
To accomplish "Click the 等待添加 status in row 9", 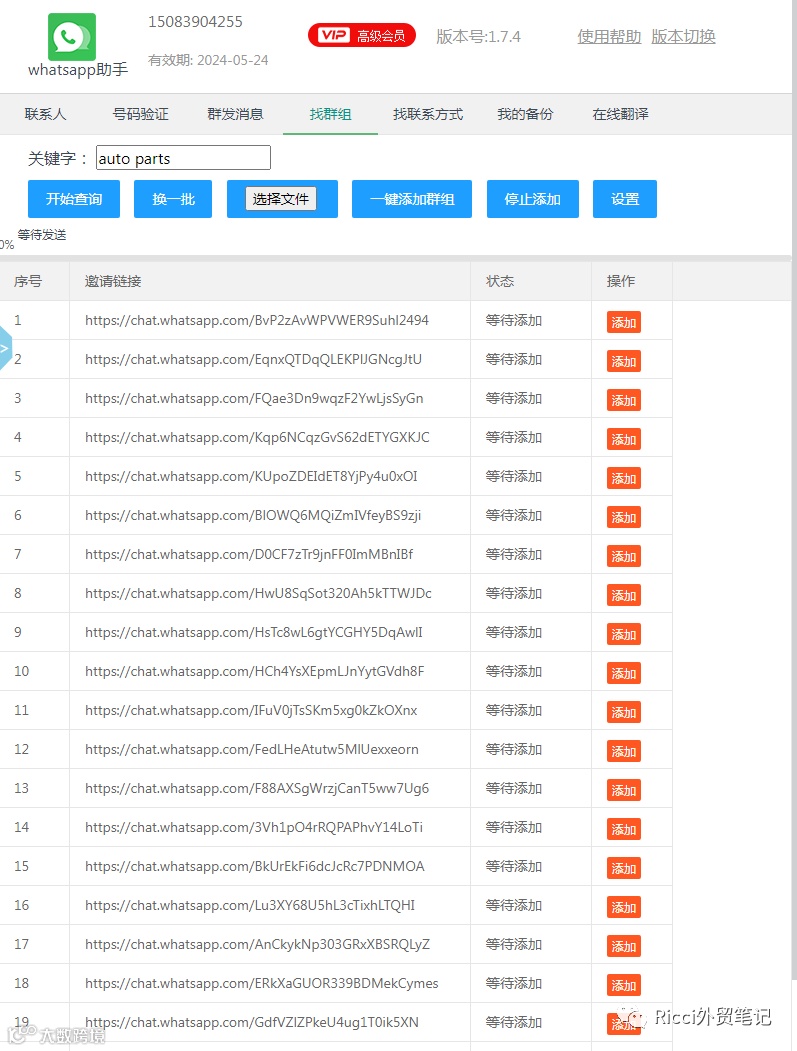I will click(x=514, y=632).
